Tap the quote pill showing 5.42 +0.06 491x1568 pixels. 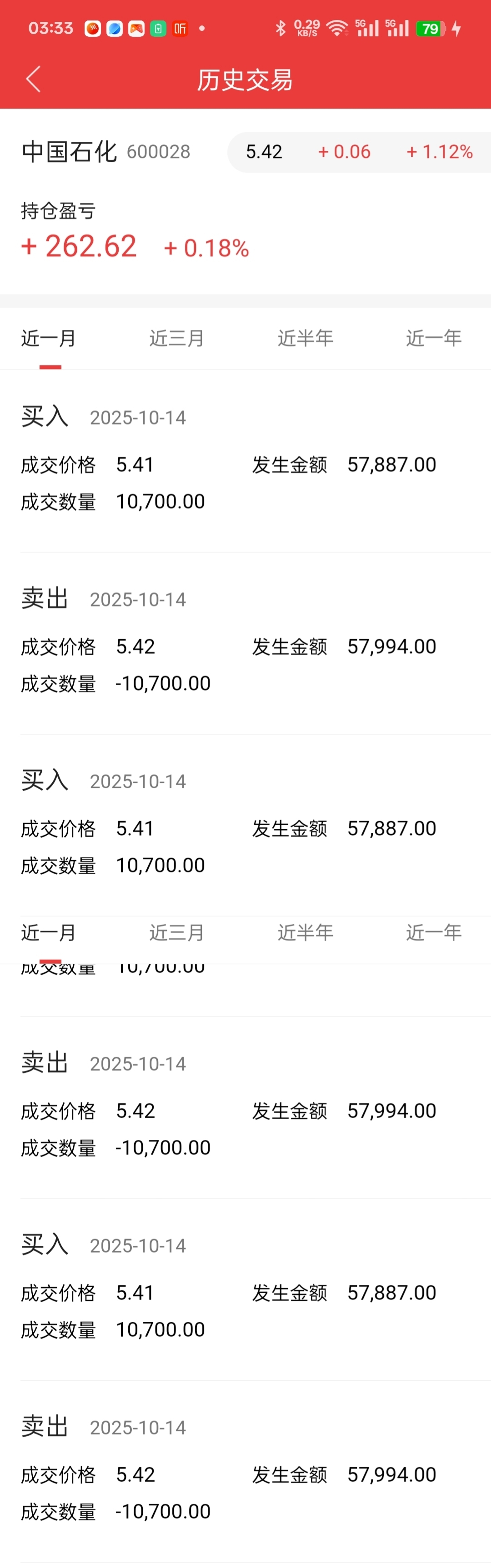[359, 152]
